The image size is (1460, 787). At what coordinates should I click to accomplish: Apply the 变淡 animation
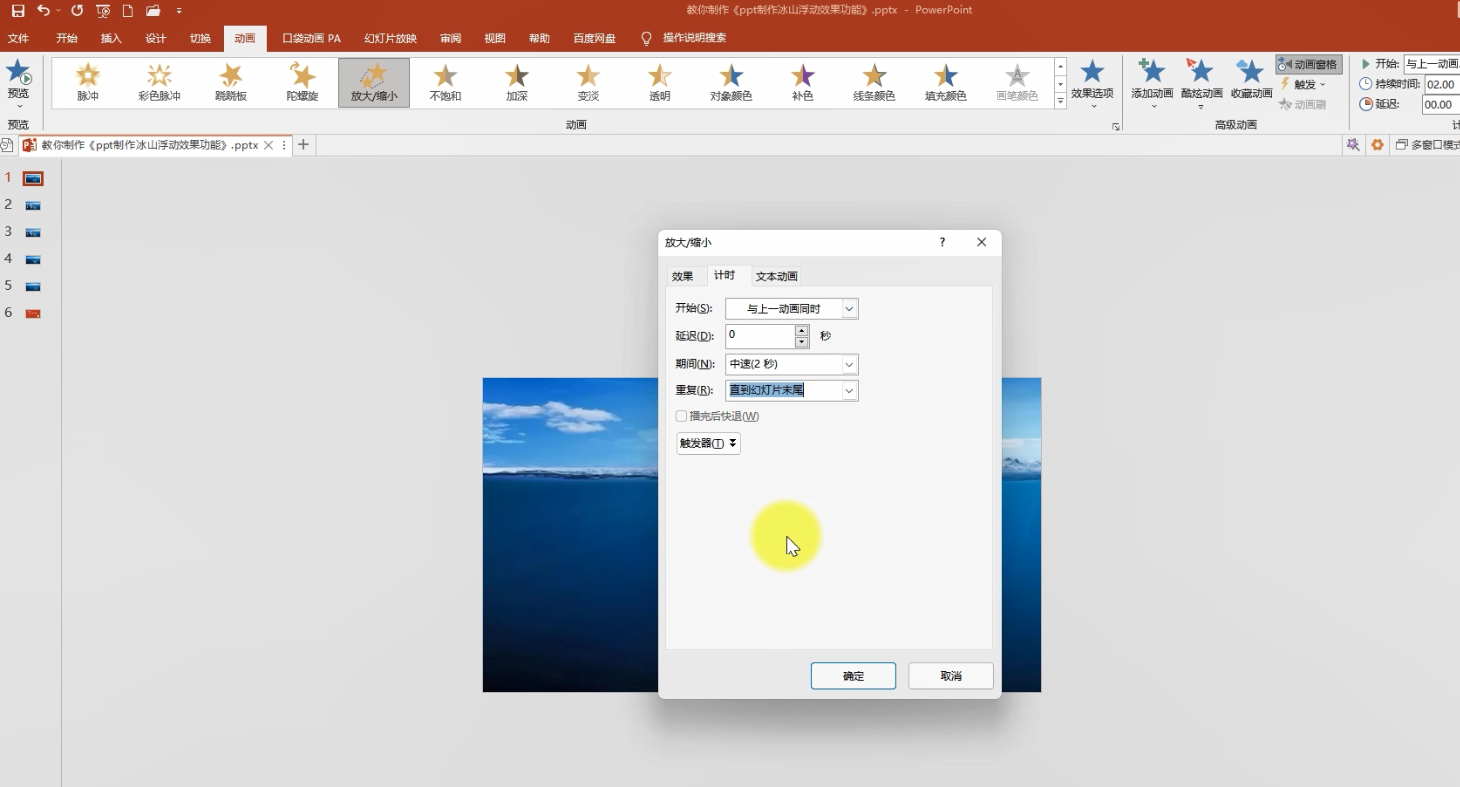pos(588,83)
